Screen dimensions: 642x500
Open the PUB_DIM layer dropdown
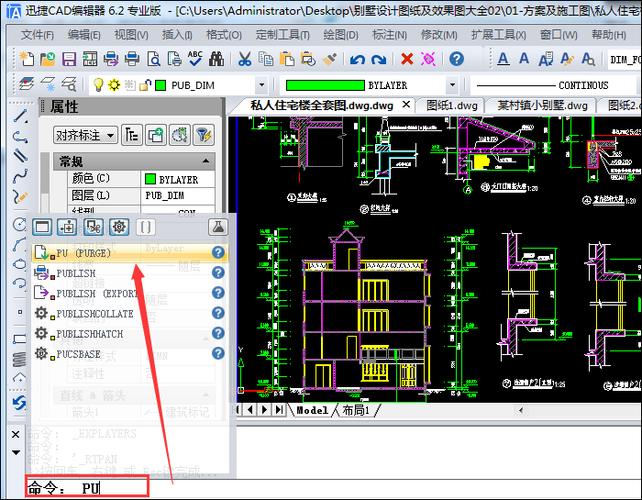(x=261, y=86)
